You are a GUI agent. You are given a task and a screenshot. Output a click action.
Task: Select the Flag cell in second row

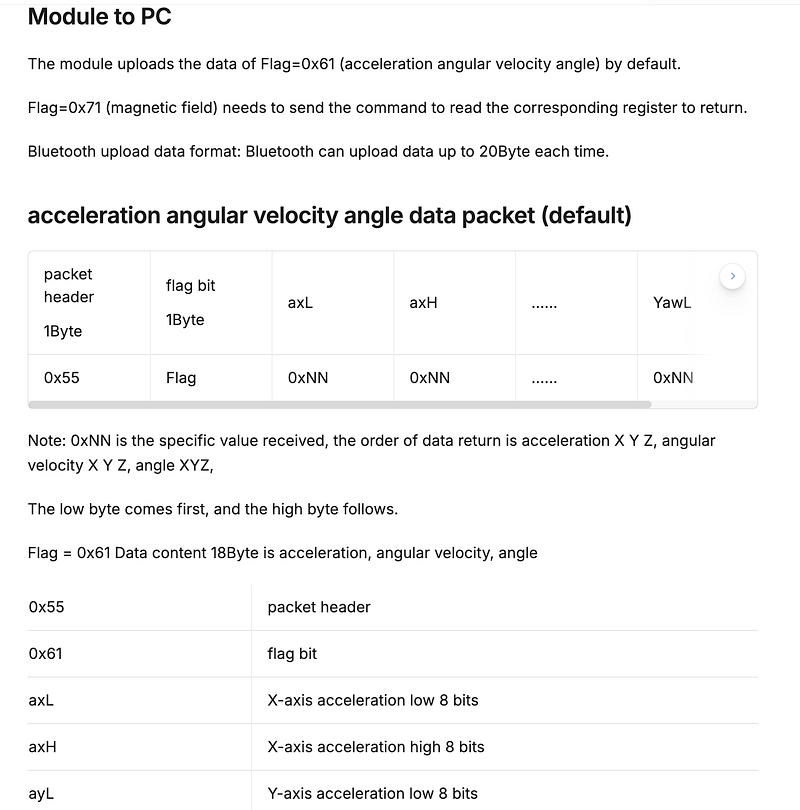tap(211, 378)
